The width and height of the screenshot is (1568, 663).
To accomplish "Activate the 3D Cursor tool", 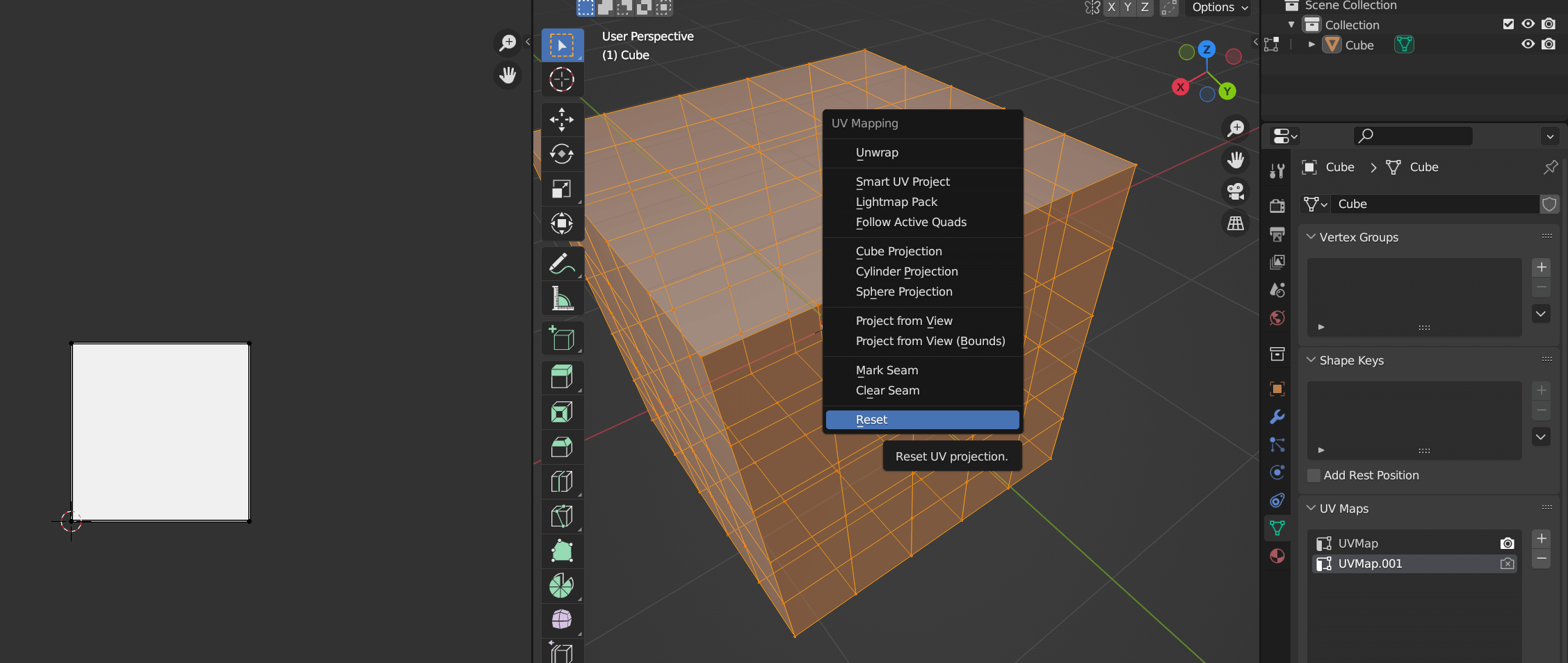I will pos(562,79).
